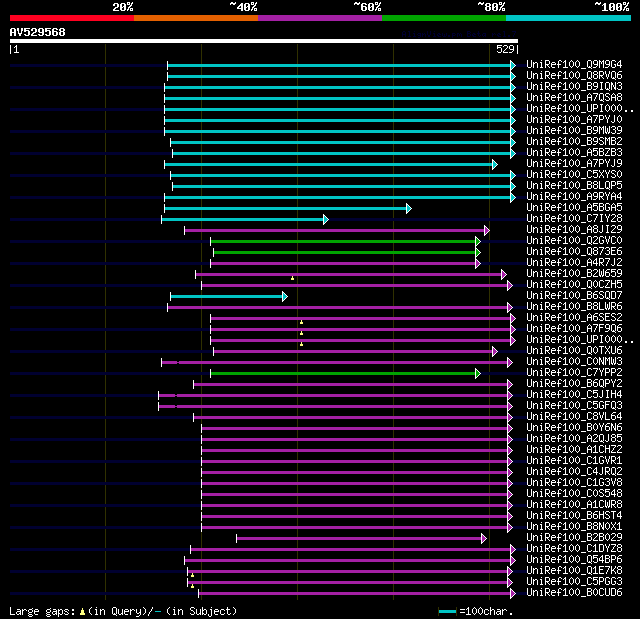Image resolution: width=640 pixels, height=619 pixels.
Task: Click the green alignment bar of UniRef100_C7YPP2
Action: tap(345, 374)
